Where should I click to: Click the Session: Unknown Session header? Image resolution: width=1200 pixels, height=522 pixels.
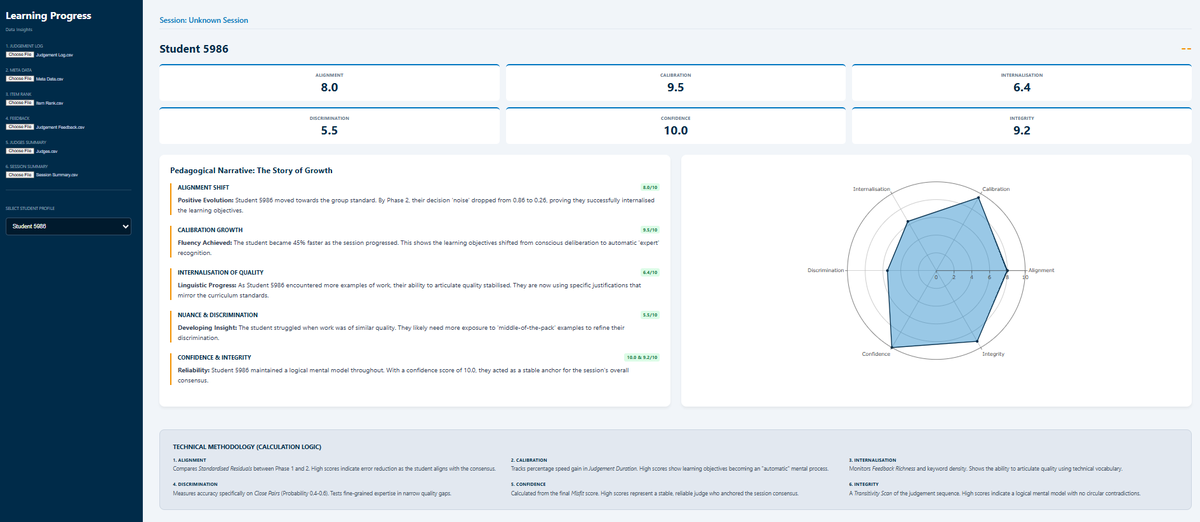(x=204, y=20)
